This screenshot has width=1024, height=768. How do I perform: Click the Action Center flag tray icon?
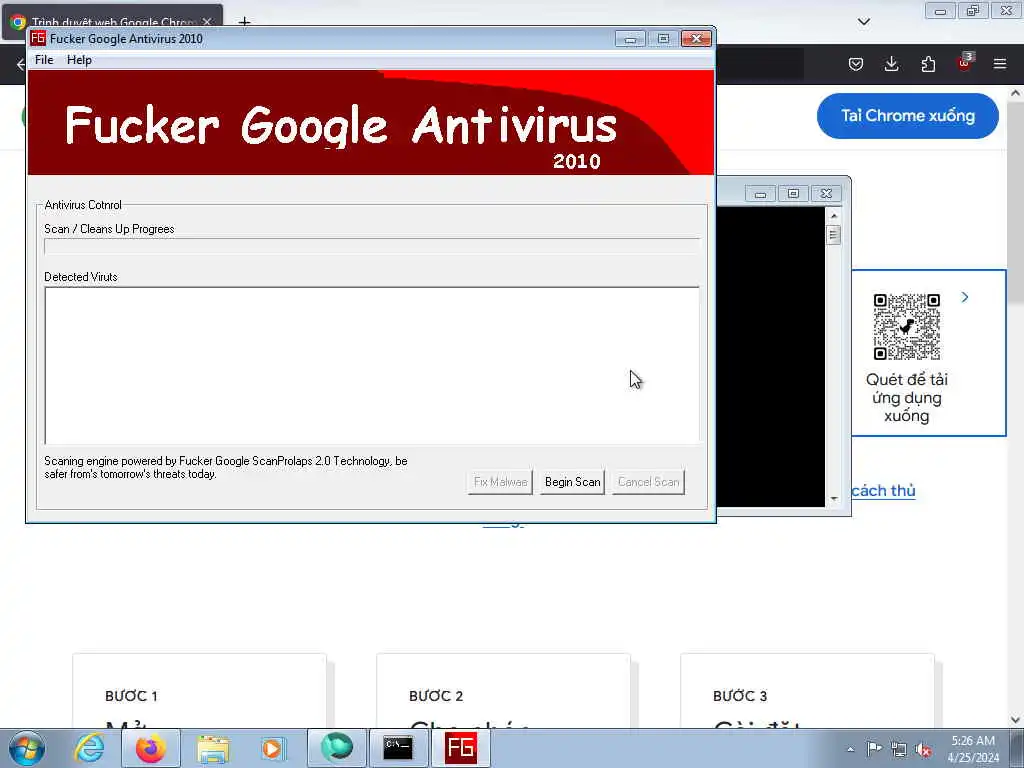click(x=874, y=749)
